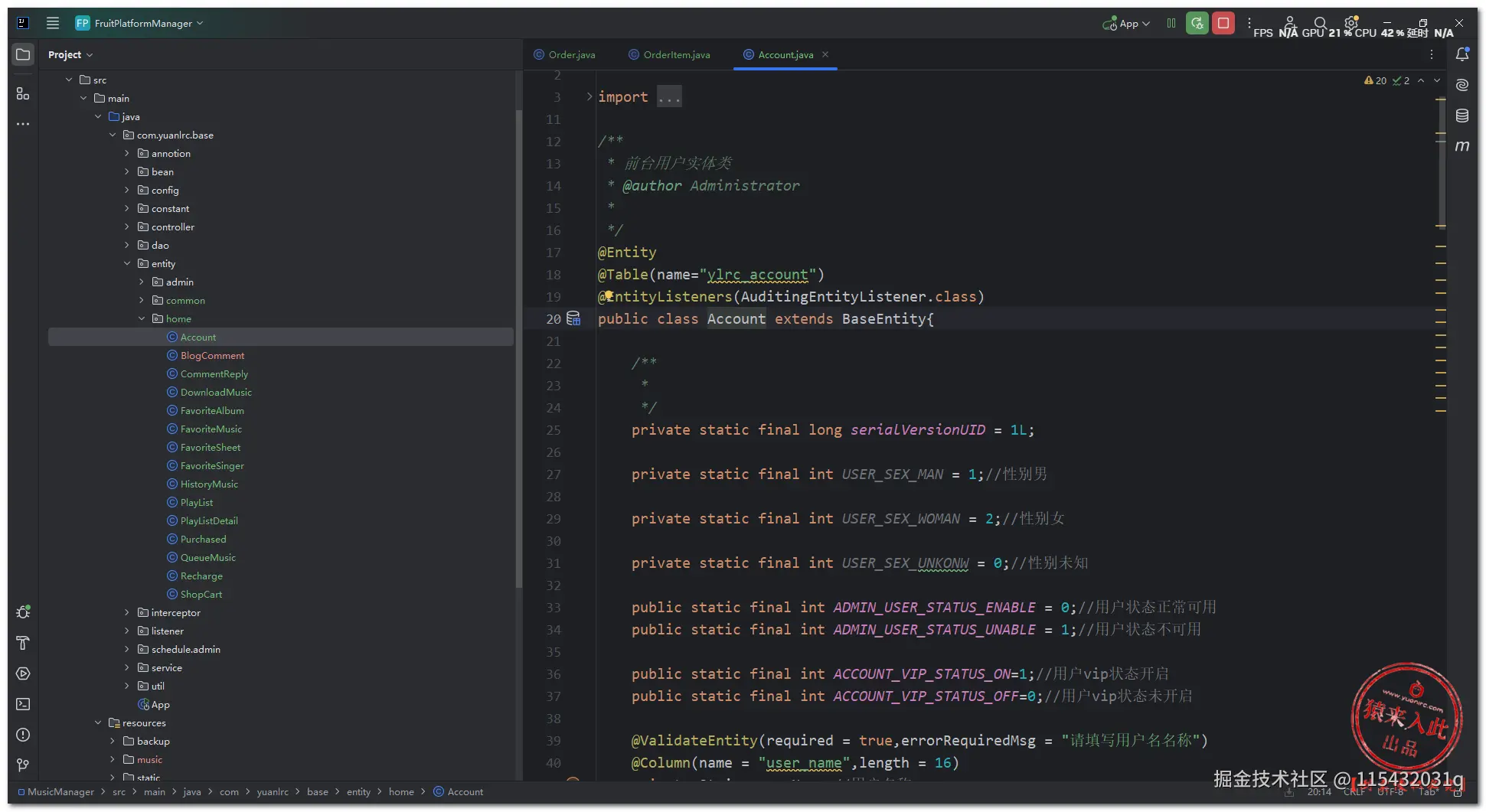Open the Terminal tool window
The height and width of the screenshot is (812, 1486).
pyautogui.click(x=23, y=704)
